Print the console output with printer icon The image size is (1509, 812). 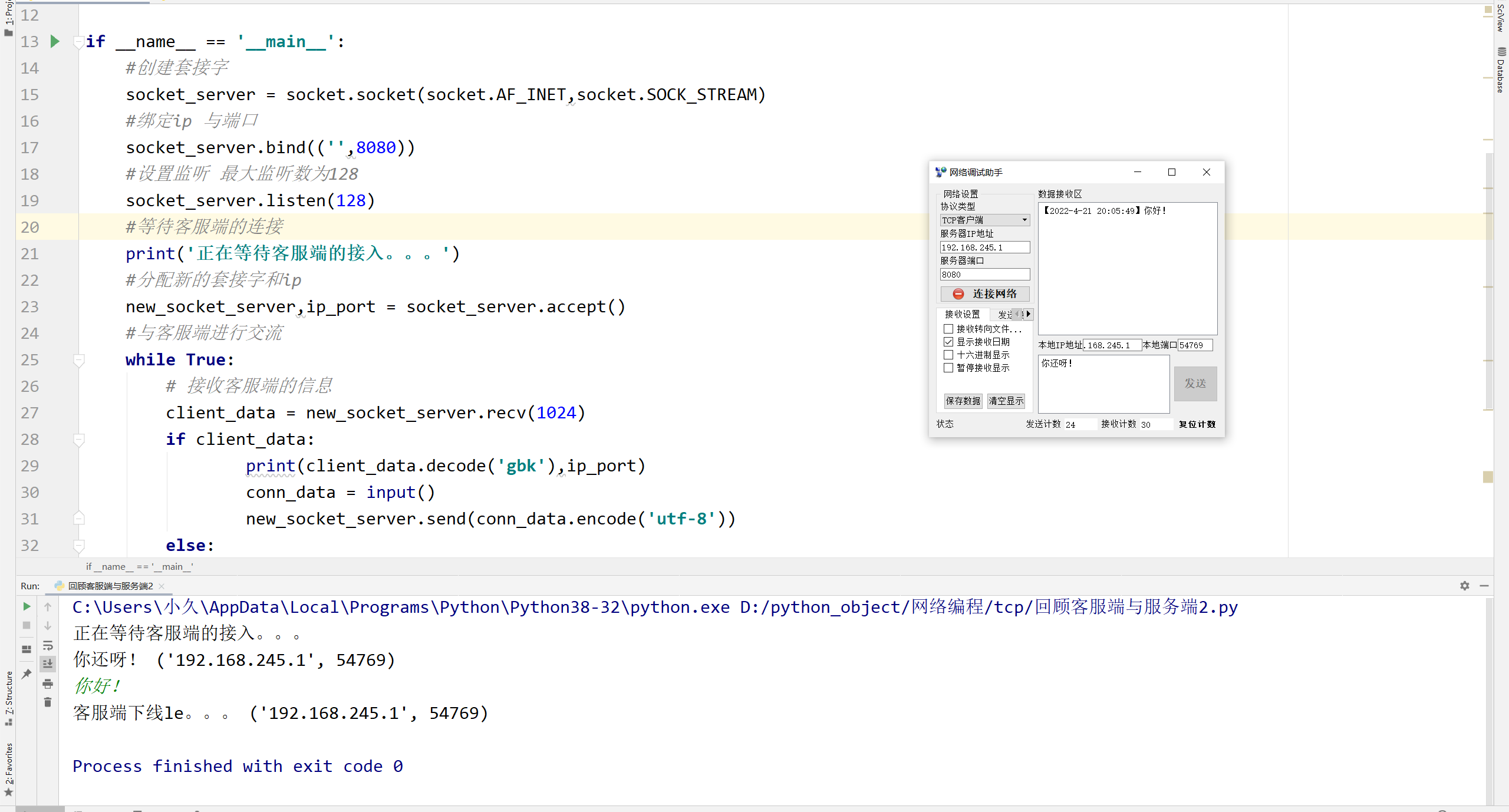(48, 684)
